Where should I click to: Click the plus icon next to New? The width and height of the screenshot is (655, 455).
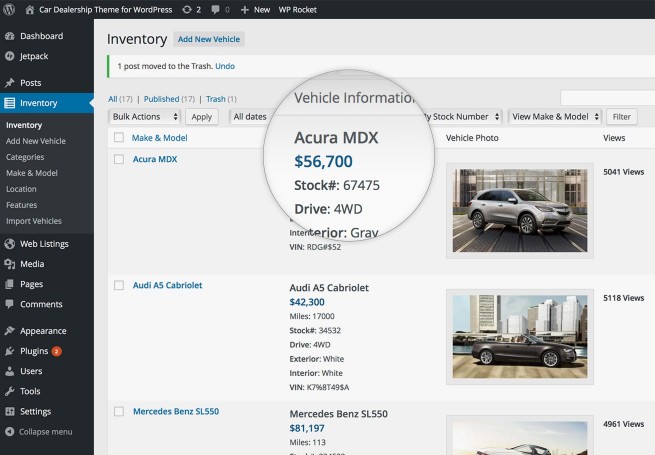click(244, 10)
